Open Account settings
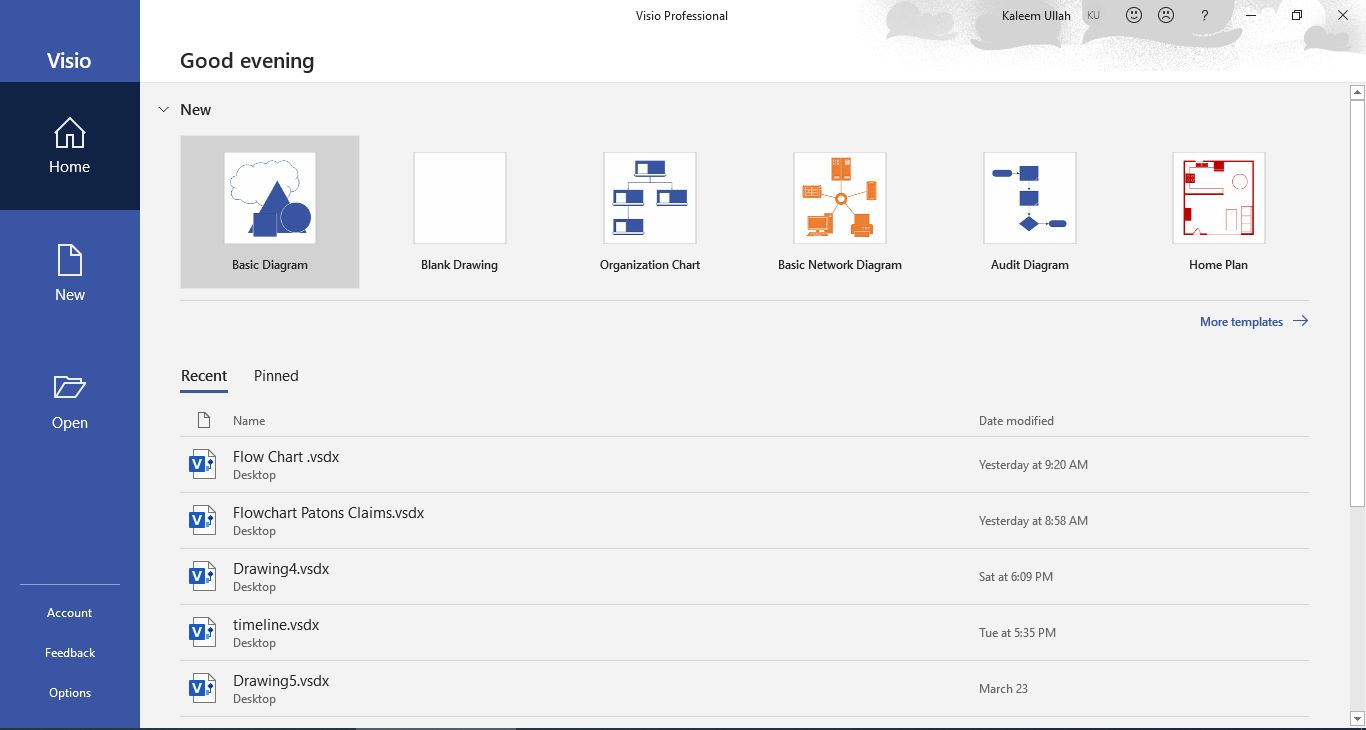This screenshot has width=1366, height=730. coord(69,612)
